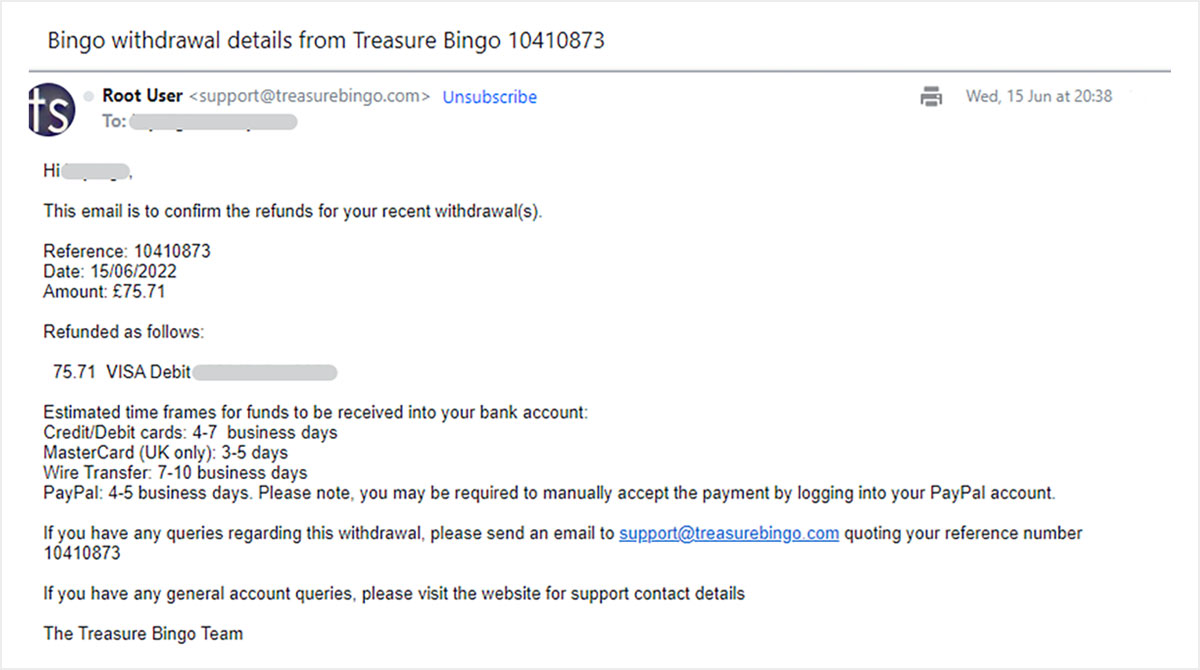Click the Wed, 15 Jun at 20:38 timestamp
This screenshot has height=670, width=1200.
[x=1039, y=97]
